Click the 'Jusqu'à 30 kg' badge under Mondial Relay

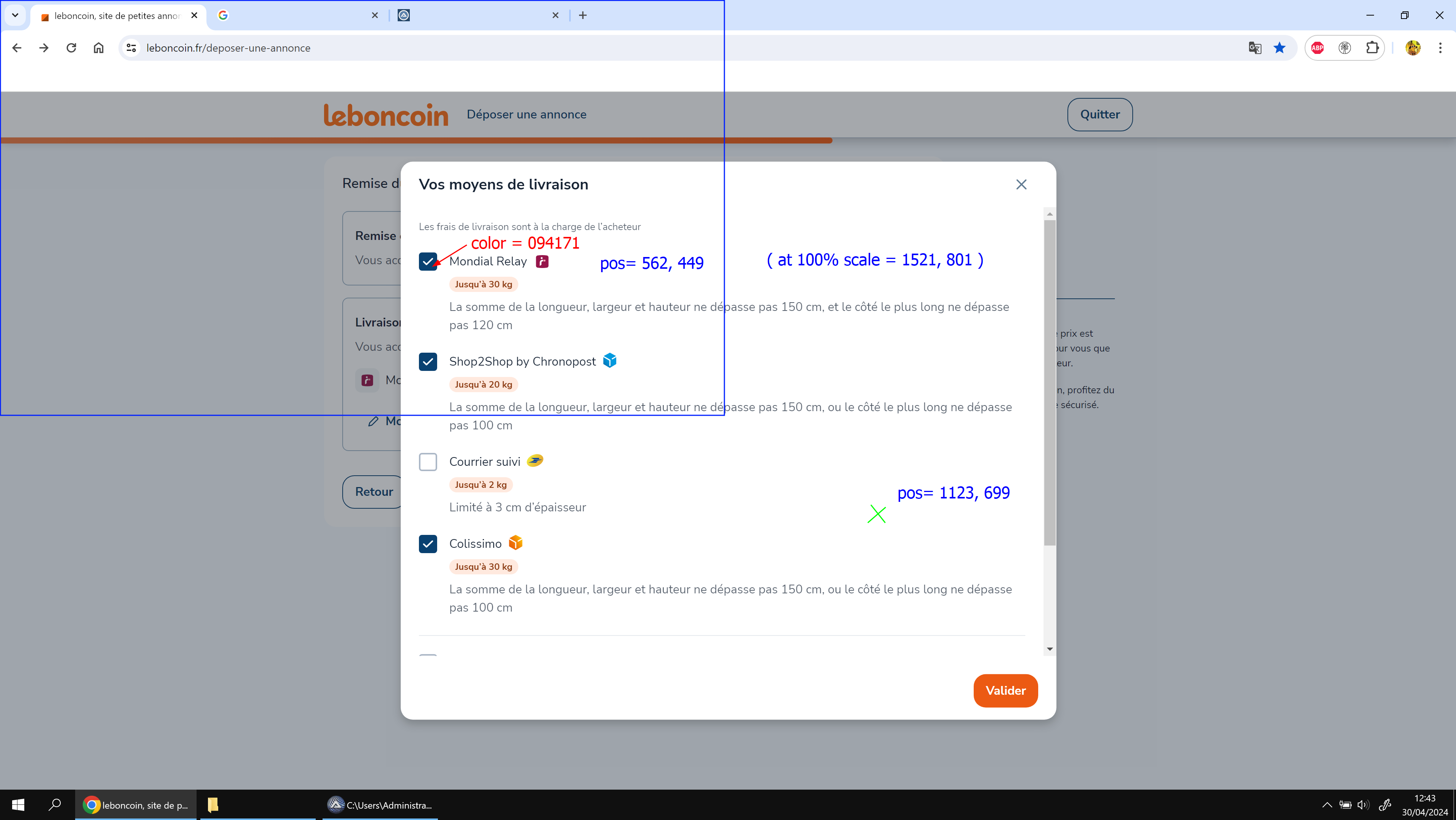pyautogui.click(x=483, y=284)
